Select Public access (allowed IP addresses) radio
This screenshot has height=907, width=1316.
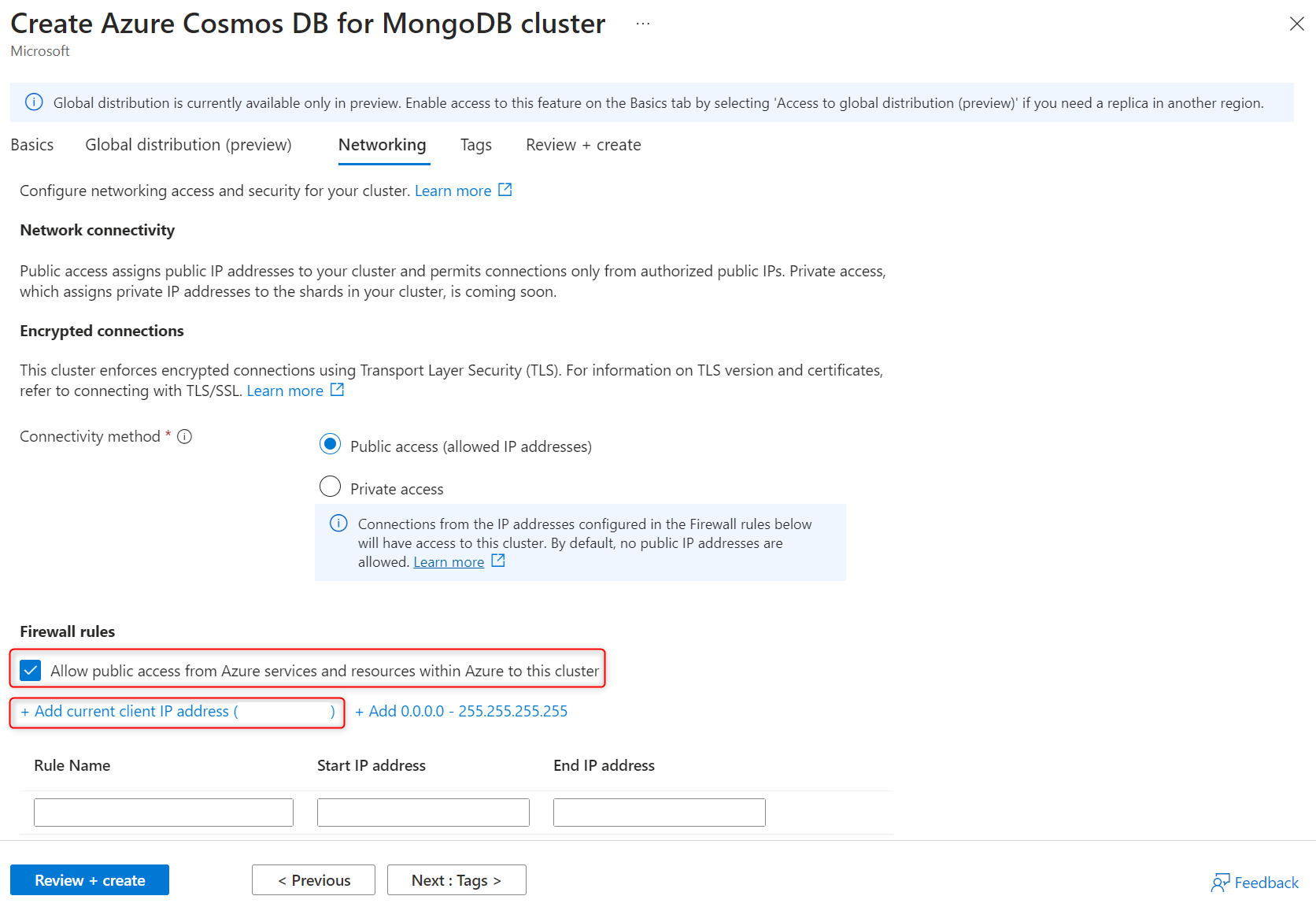coord(331,444)
